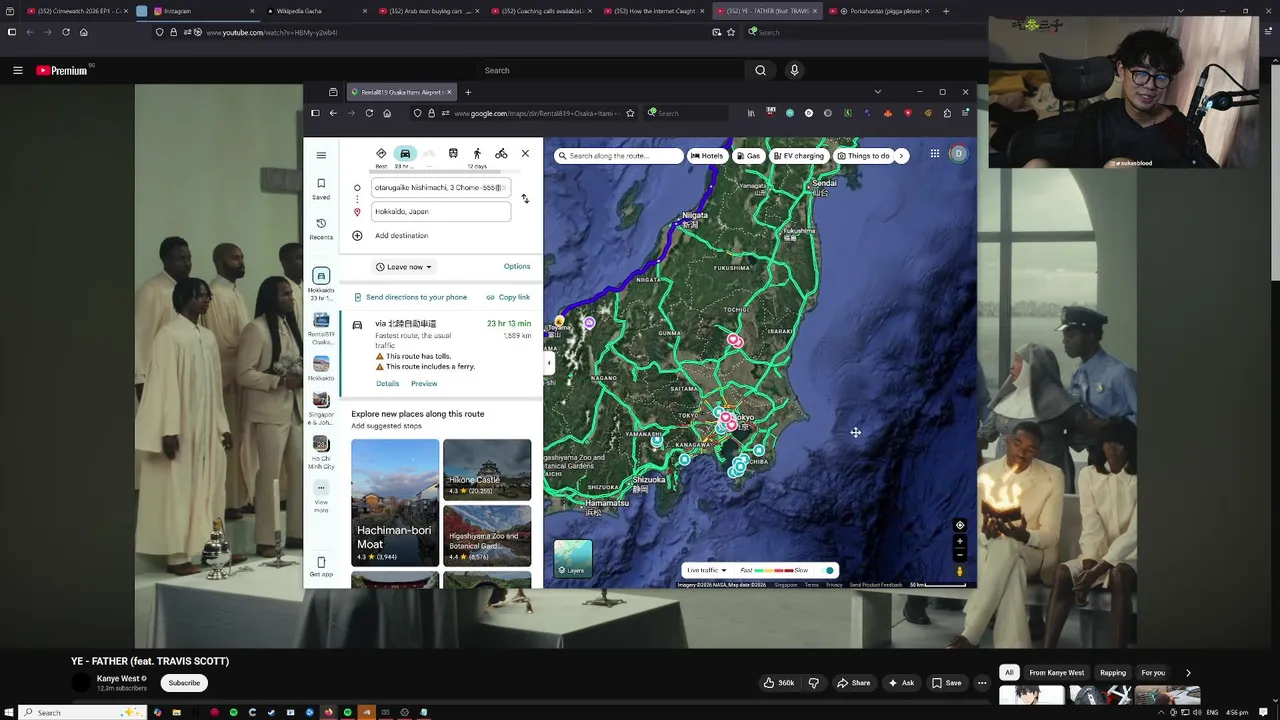Copy link to the route

point(508,297)
